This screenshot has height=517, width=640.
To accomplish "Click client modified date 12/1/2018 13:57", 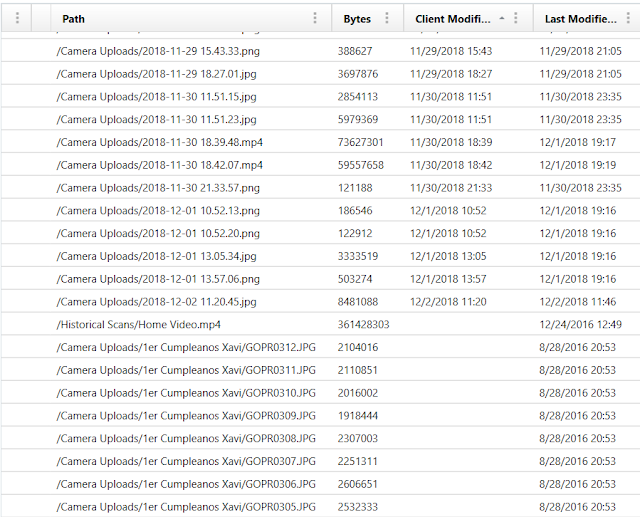I will 448,279.
